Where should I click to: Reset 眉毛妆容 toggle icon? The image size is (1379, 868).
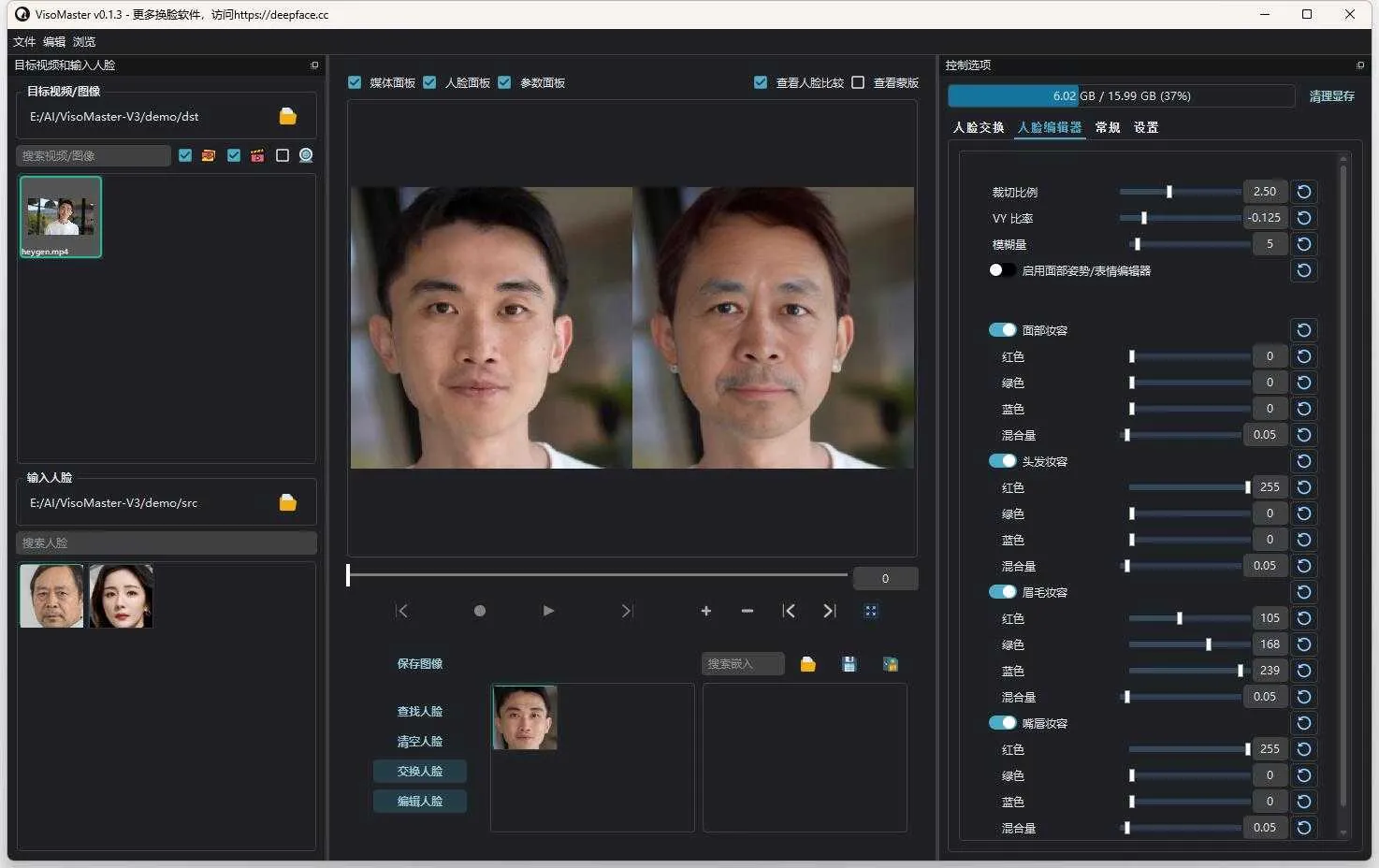1304,592
